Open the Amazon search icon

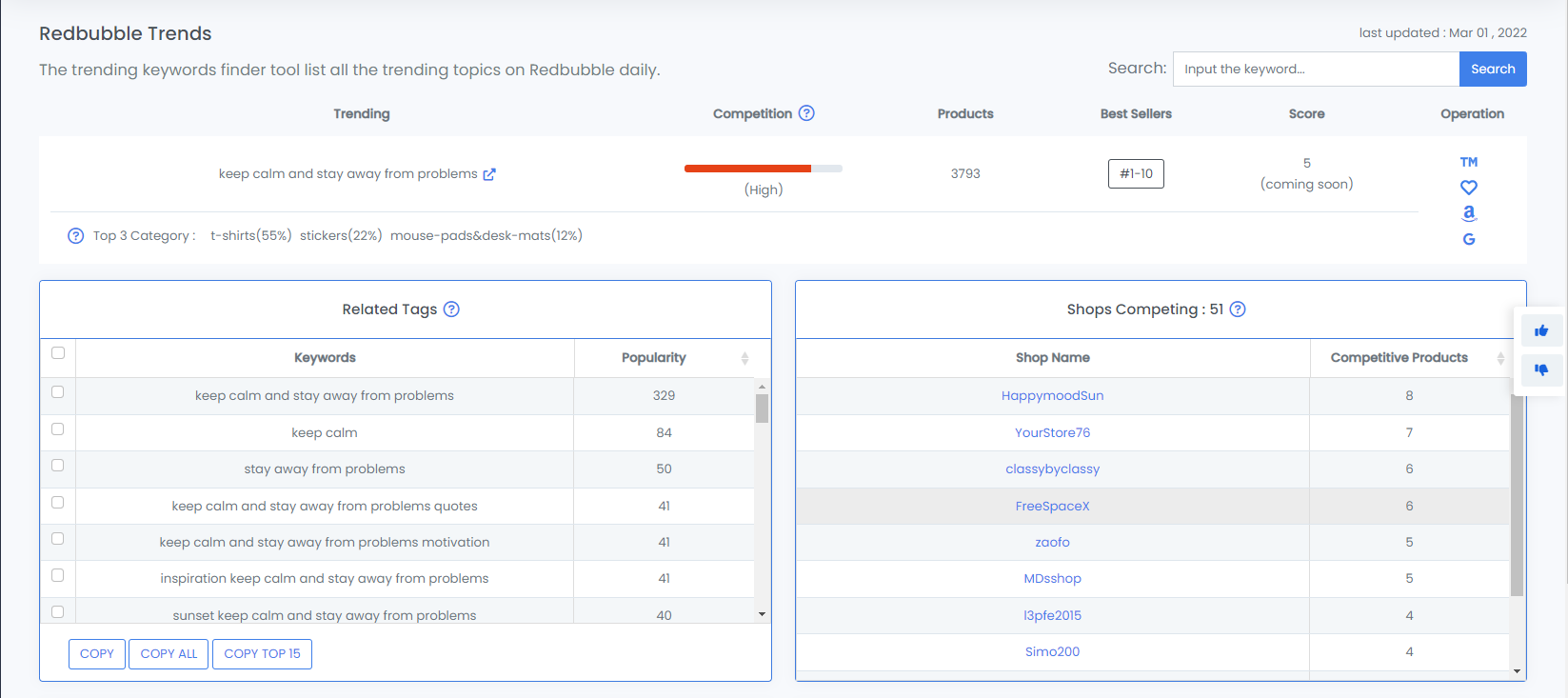click(x=1469, y=213)
